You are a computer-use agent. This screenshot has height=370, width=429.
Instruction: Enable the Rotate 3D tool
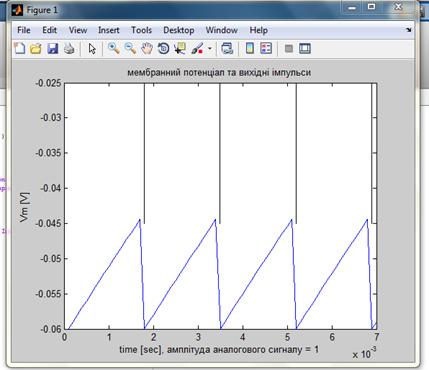tap(163, 49)
